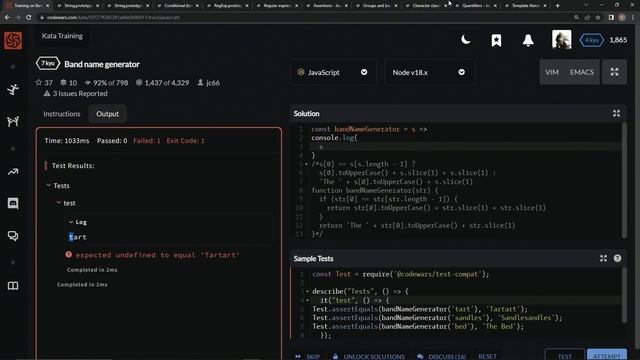Viewport: 640px width, 360px height.
Task: Collapse the test results item
Action: [58, 203]
